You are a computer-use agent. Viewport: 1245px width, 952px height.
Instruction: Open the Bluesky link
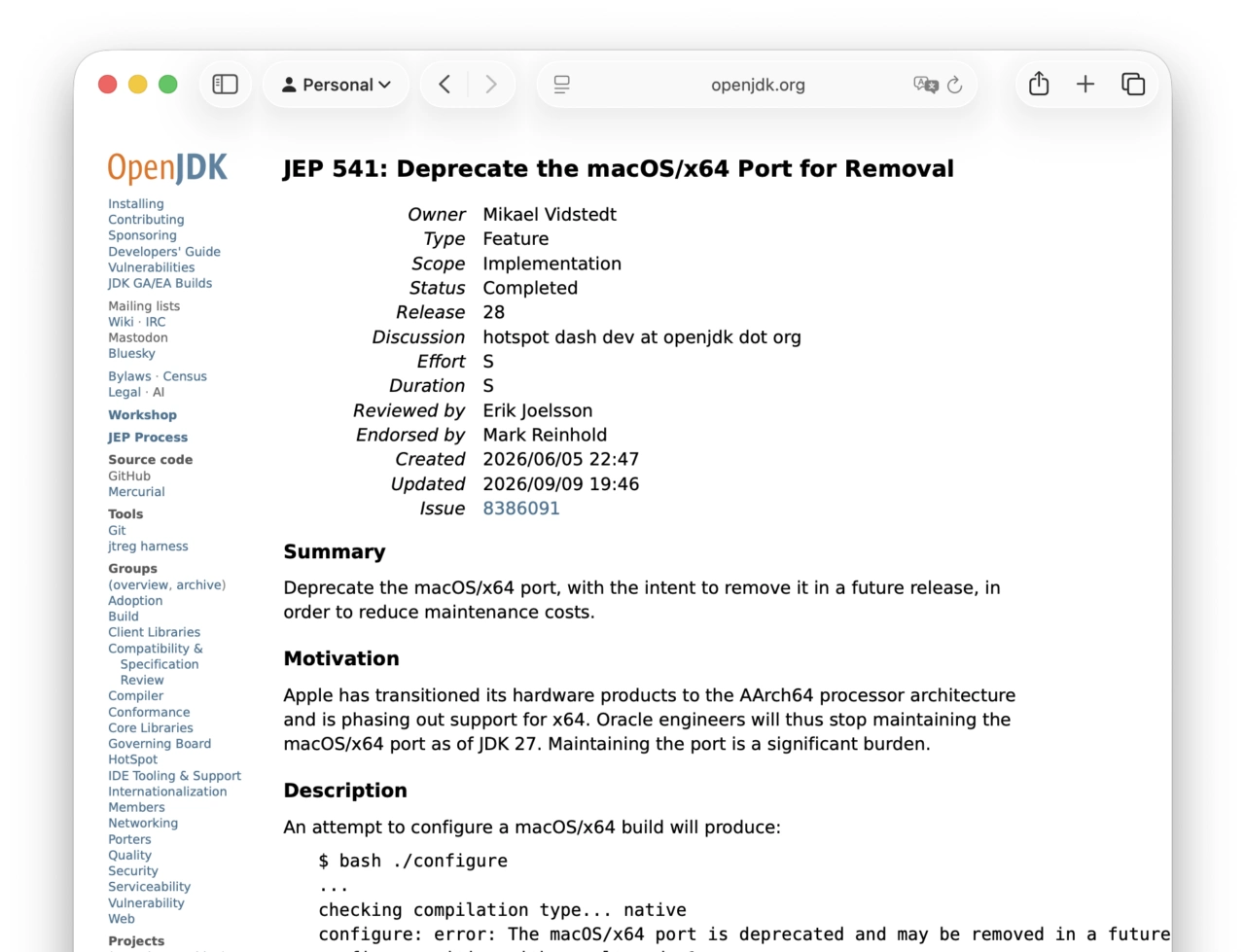(x=131, y=354)
